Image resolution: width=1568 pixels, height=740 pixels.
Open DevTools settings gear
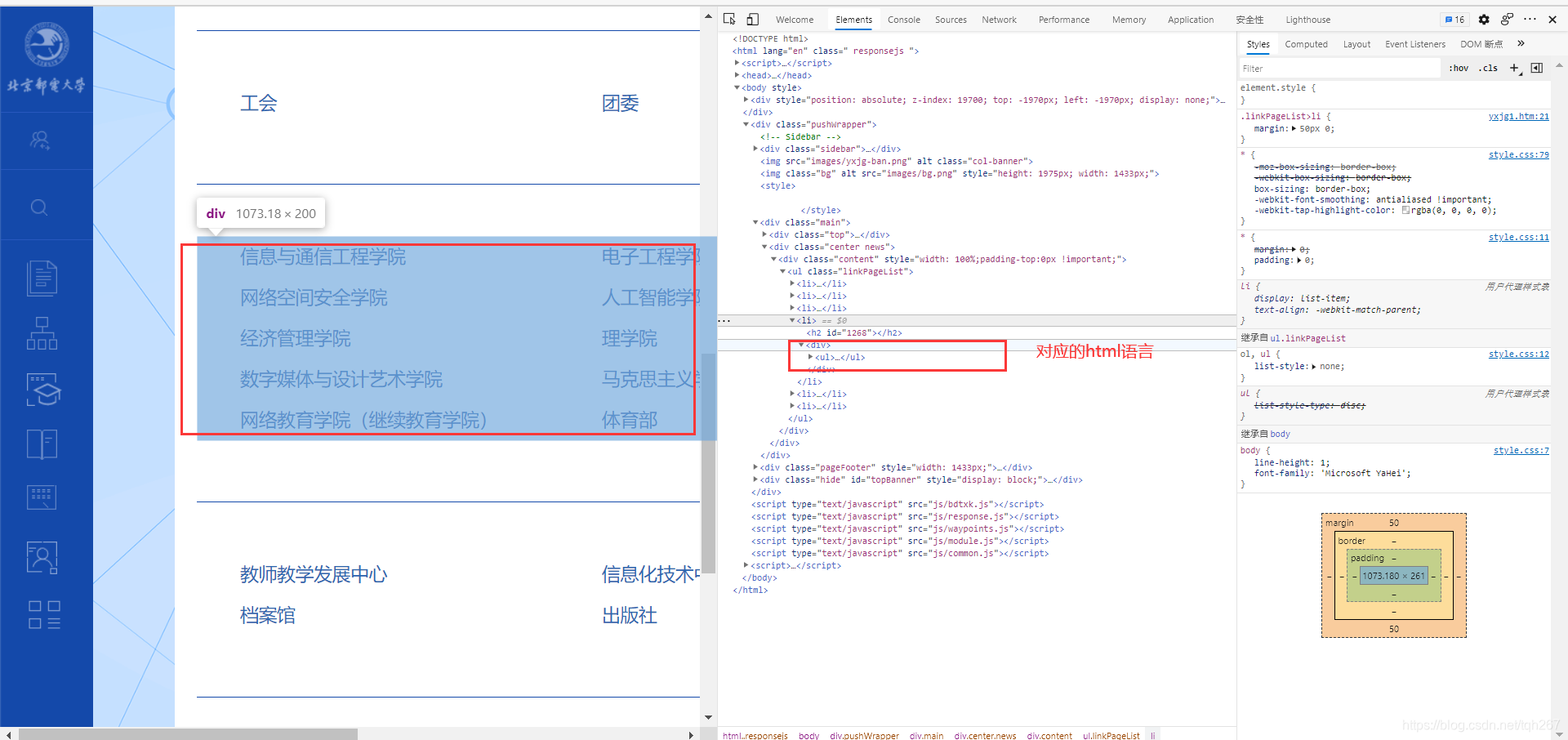pos(1484,20)
